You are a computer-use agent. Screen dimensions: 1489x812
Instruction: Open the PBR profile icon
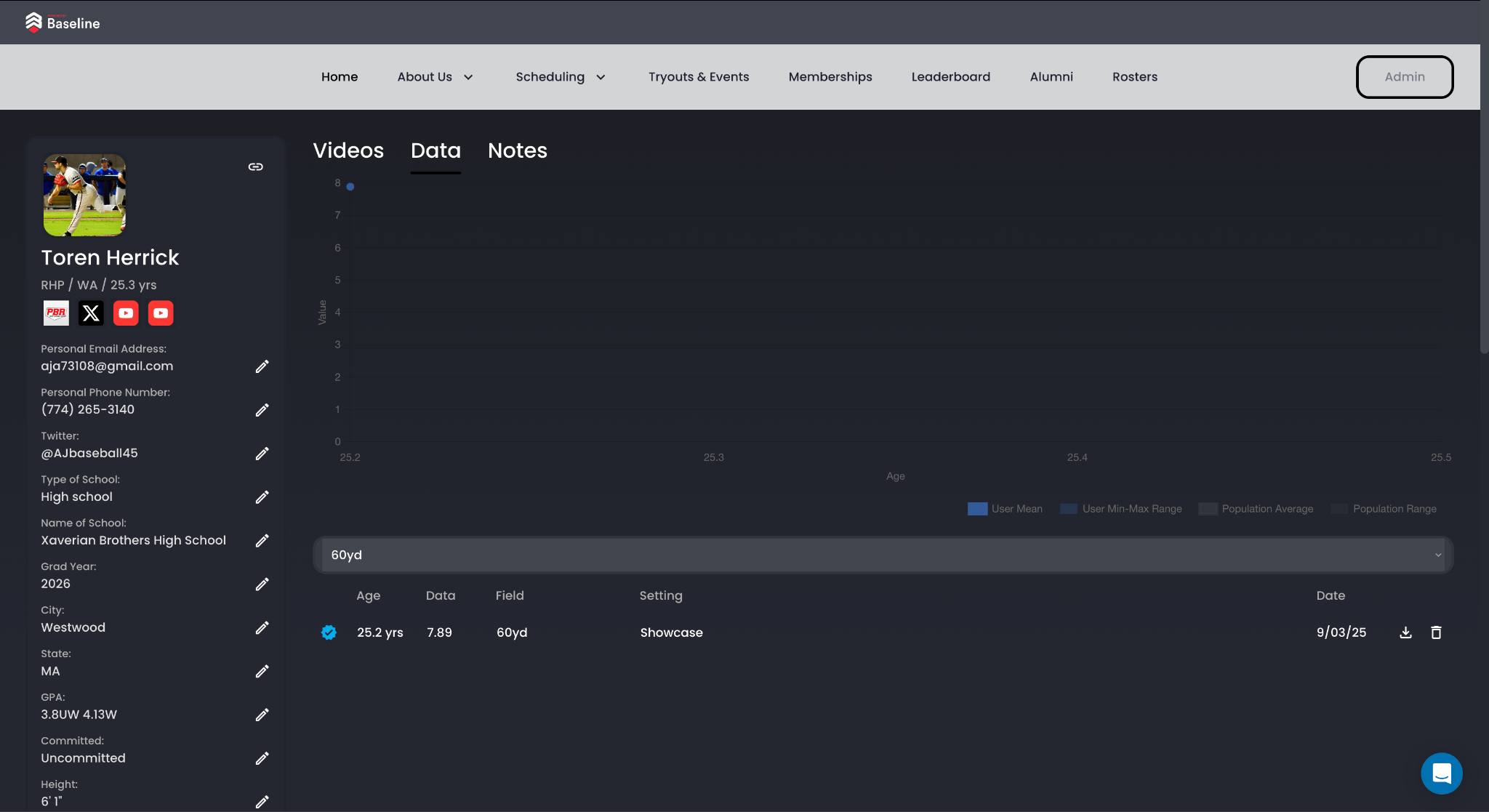[56, 313]
